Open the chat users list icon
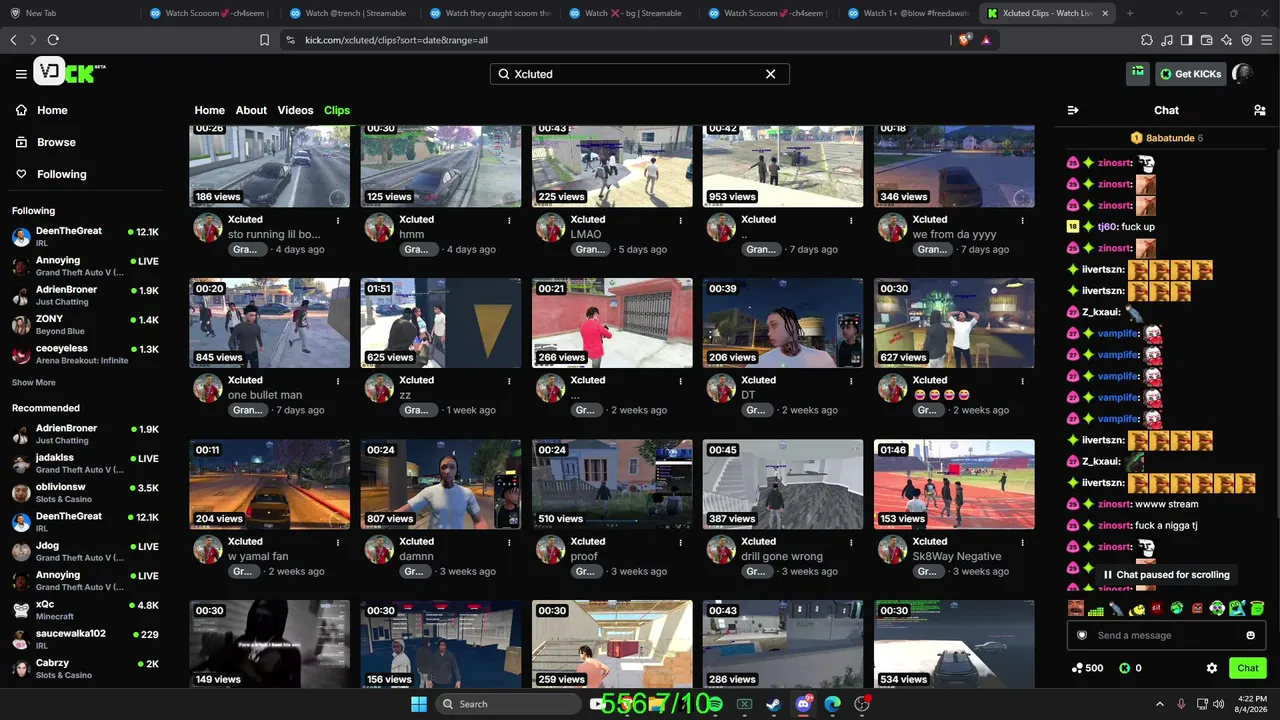 (x=1259, y=110)
